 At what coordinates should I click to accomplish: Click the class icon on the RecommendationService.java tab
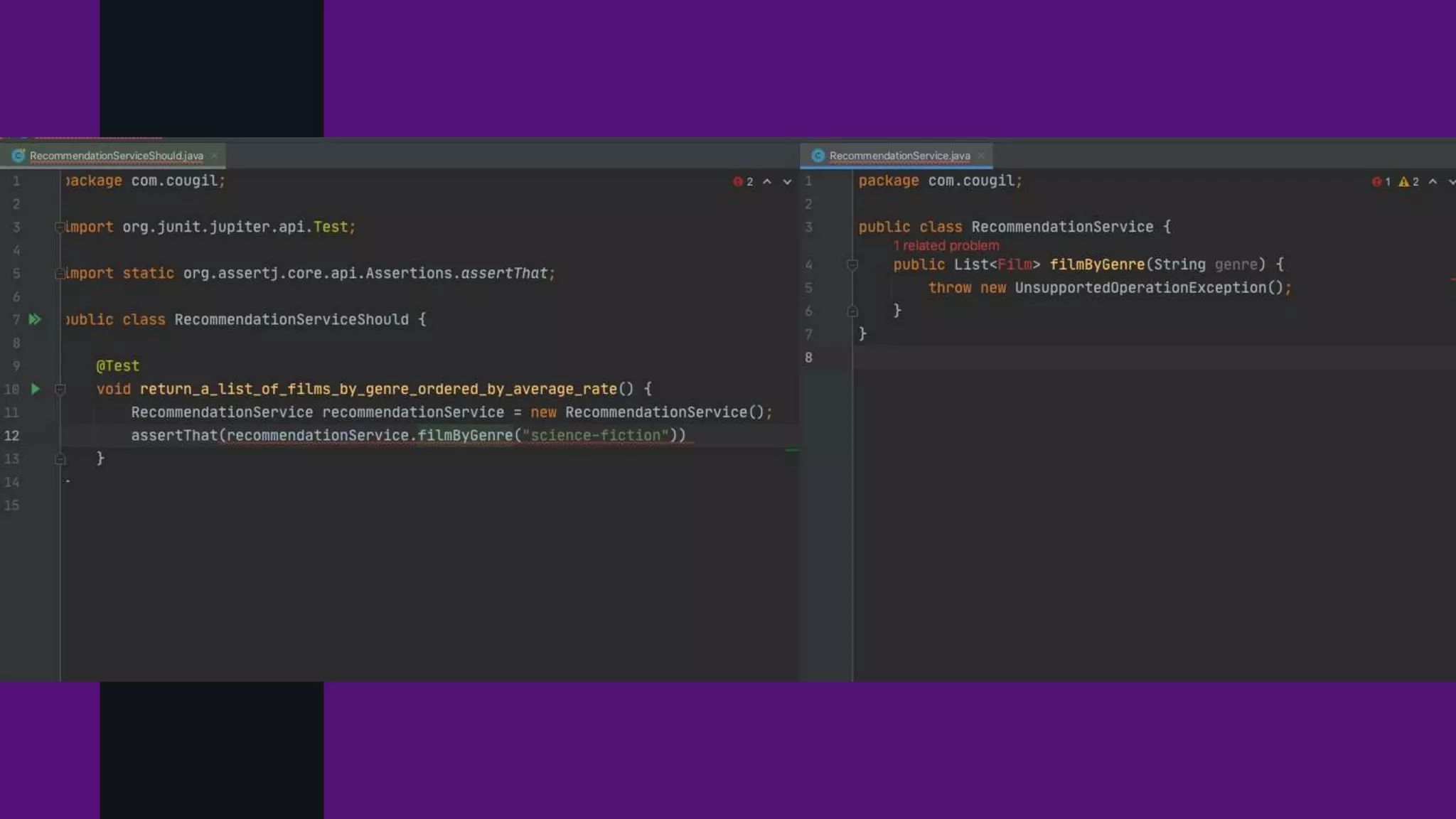pyautogui.click(x=818, y=156)
